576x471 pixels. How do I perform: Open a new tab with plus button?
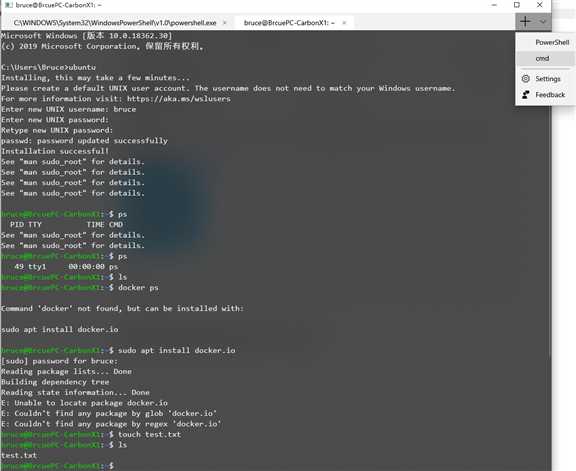pos(525,22)
